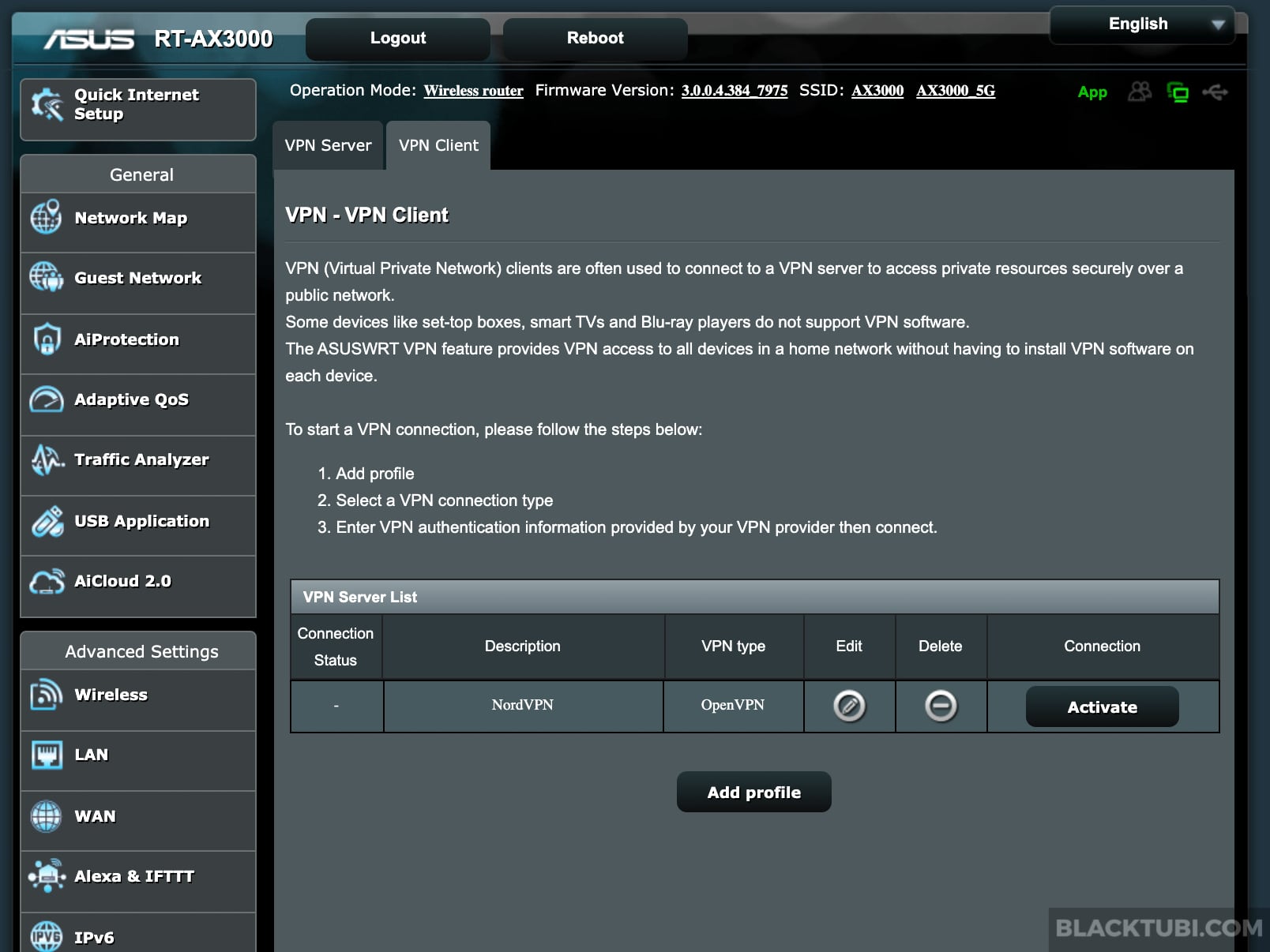
Task: Click the USB status icon in header
Action: coord(1215,92)
